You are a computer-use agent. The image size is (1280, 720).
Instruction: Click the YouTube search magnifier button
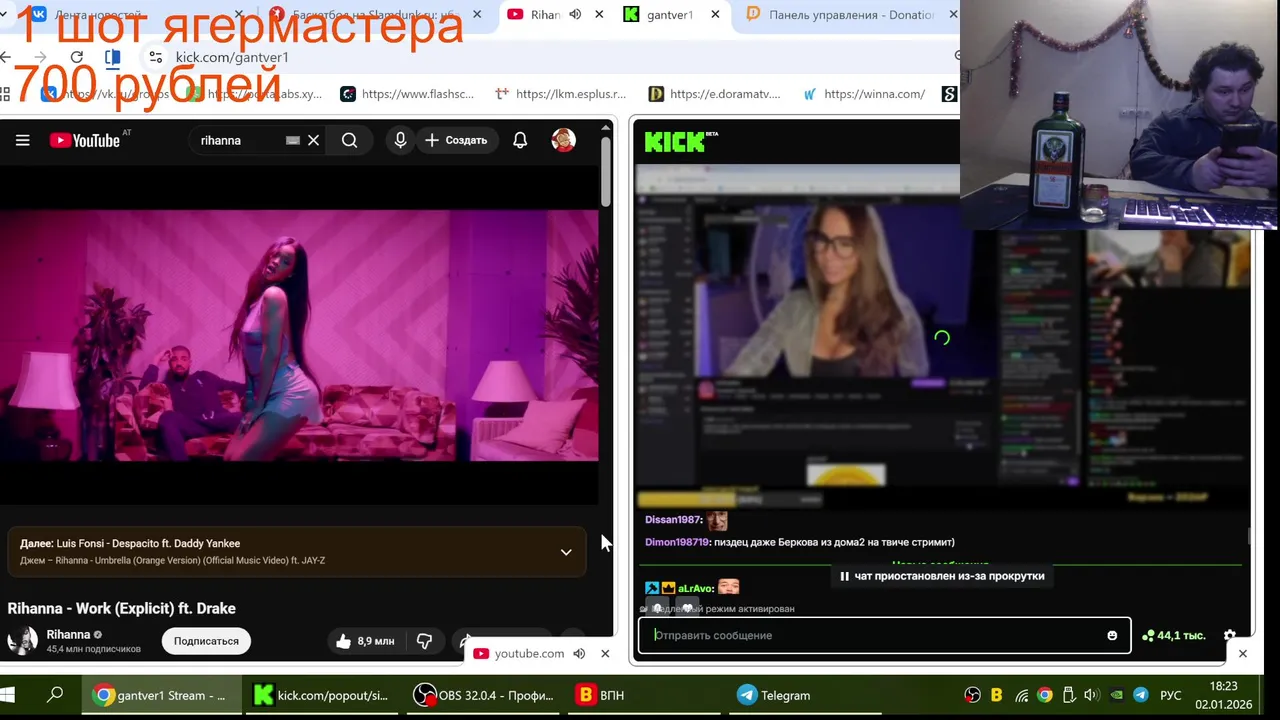click(349, 141)
